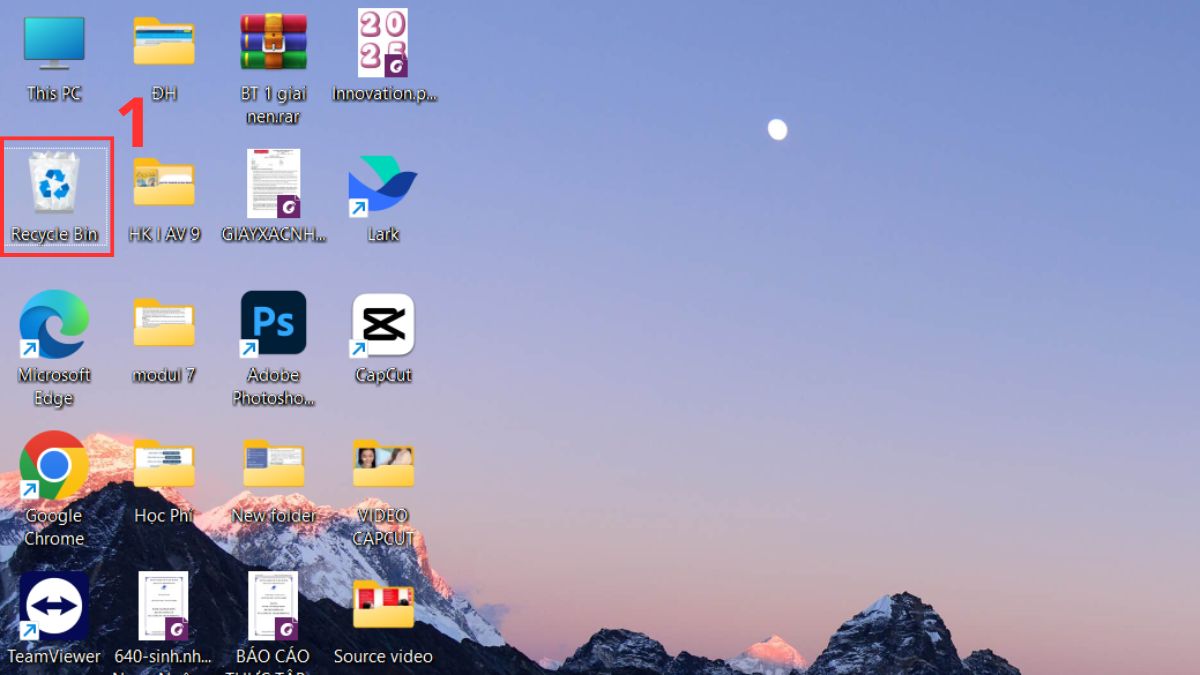Click the "Google Chrome" label text

[x=54, y=528]
